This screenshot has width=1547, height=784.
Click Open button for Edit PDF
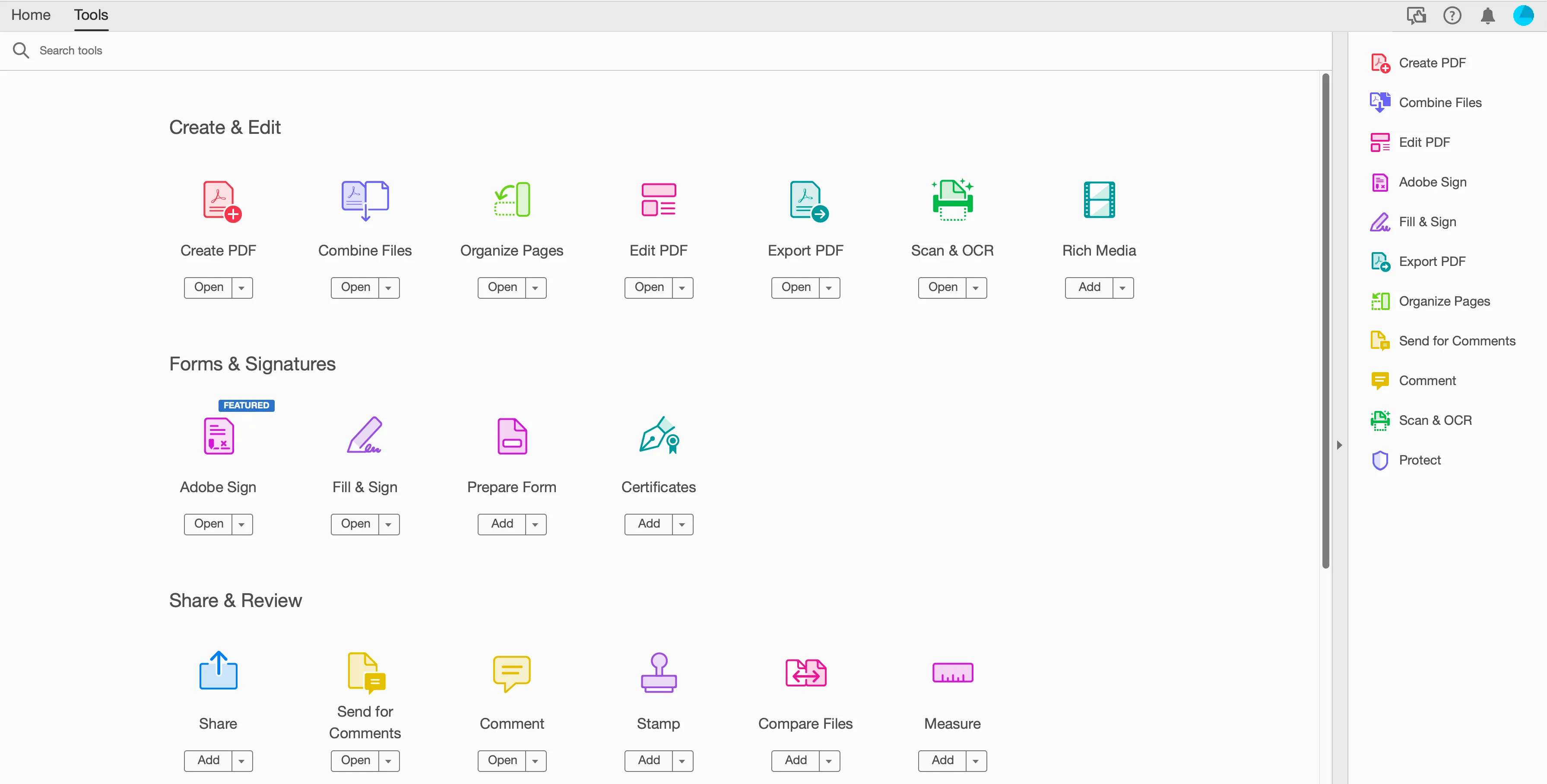[x=648, y=287]
